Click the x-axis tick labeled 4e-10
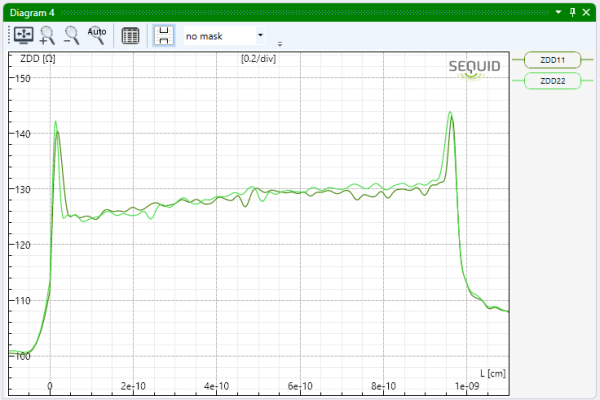Viewport: 600px width, 400px height. click(217, 386)
